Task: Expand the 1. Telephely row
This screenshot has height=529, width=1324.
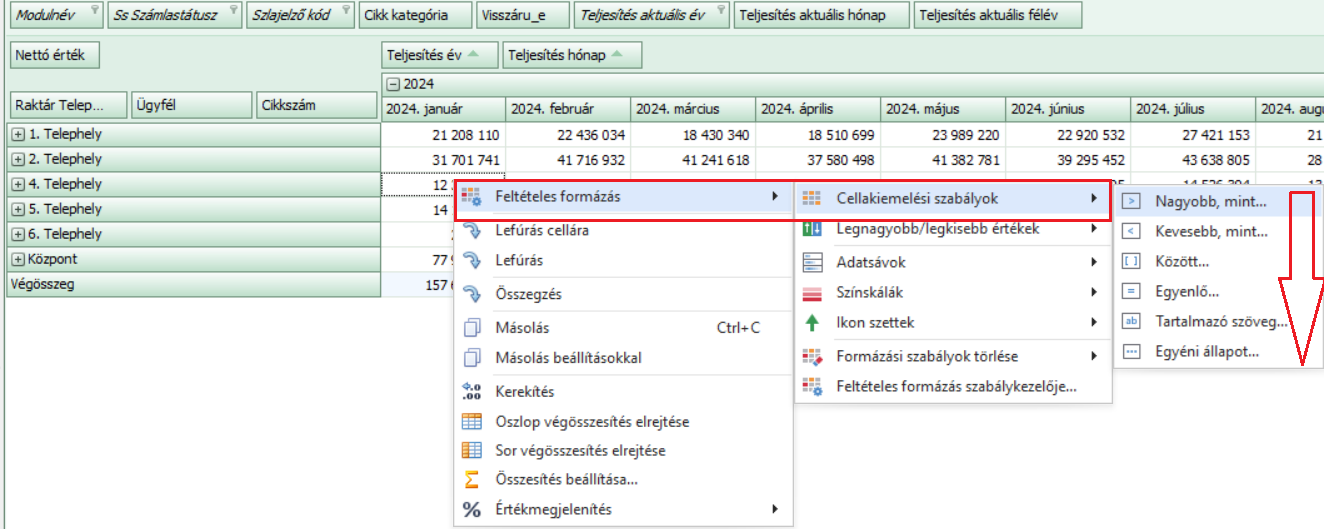Action: coord(18,134)
